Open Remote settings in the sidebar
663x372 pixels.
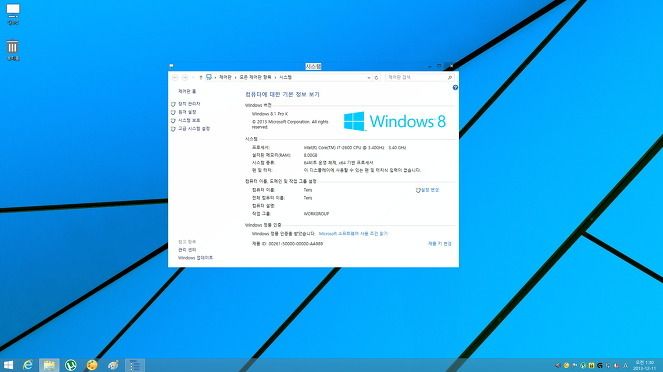(x=187, y=112)
